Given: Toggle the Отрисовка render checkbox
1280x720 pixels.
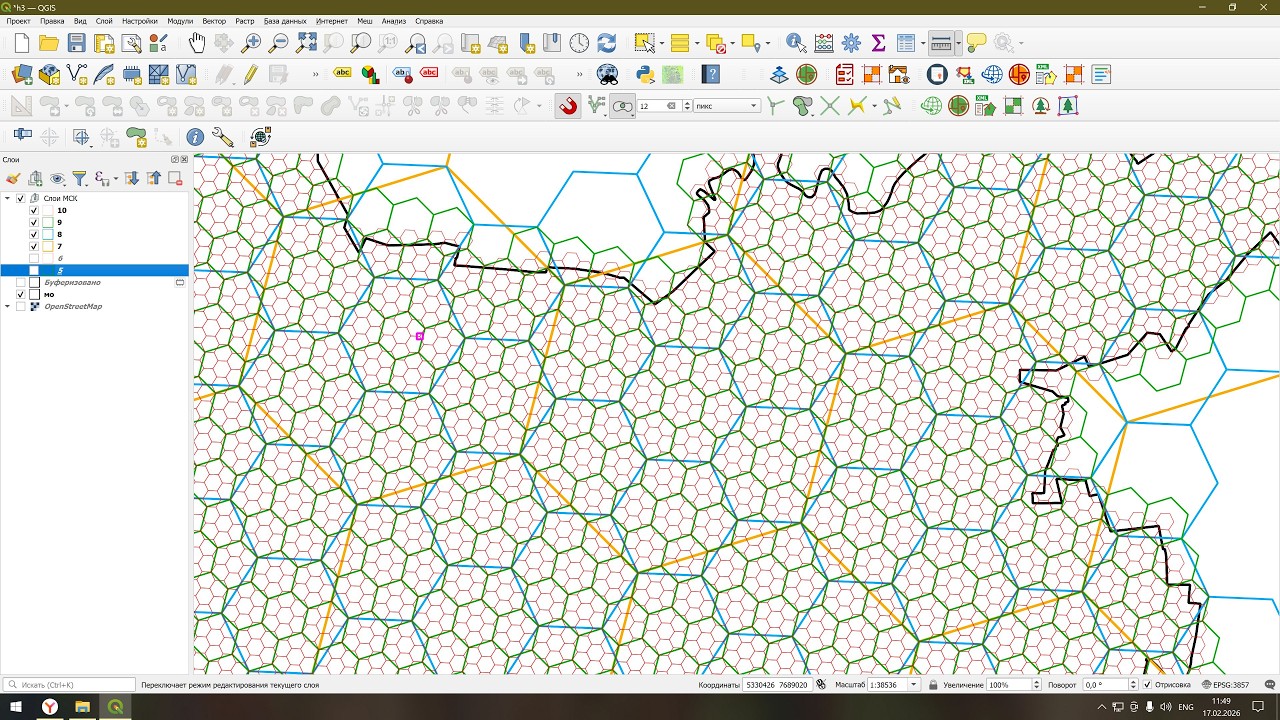Looking at the screenshot, I should 1147,685.
